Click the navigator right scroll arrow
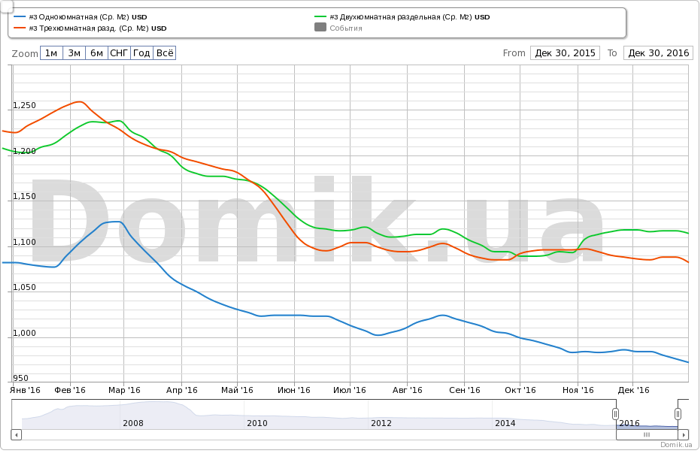 tap(683, 434)
